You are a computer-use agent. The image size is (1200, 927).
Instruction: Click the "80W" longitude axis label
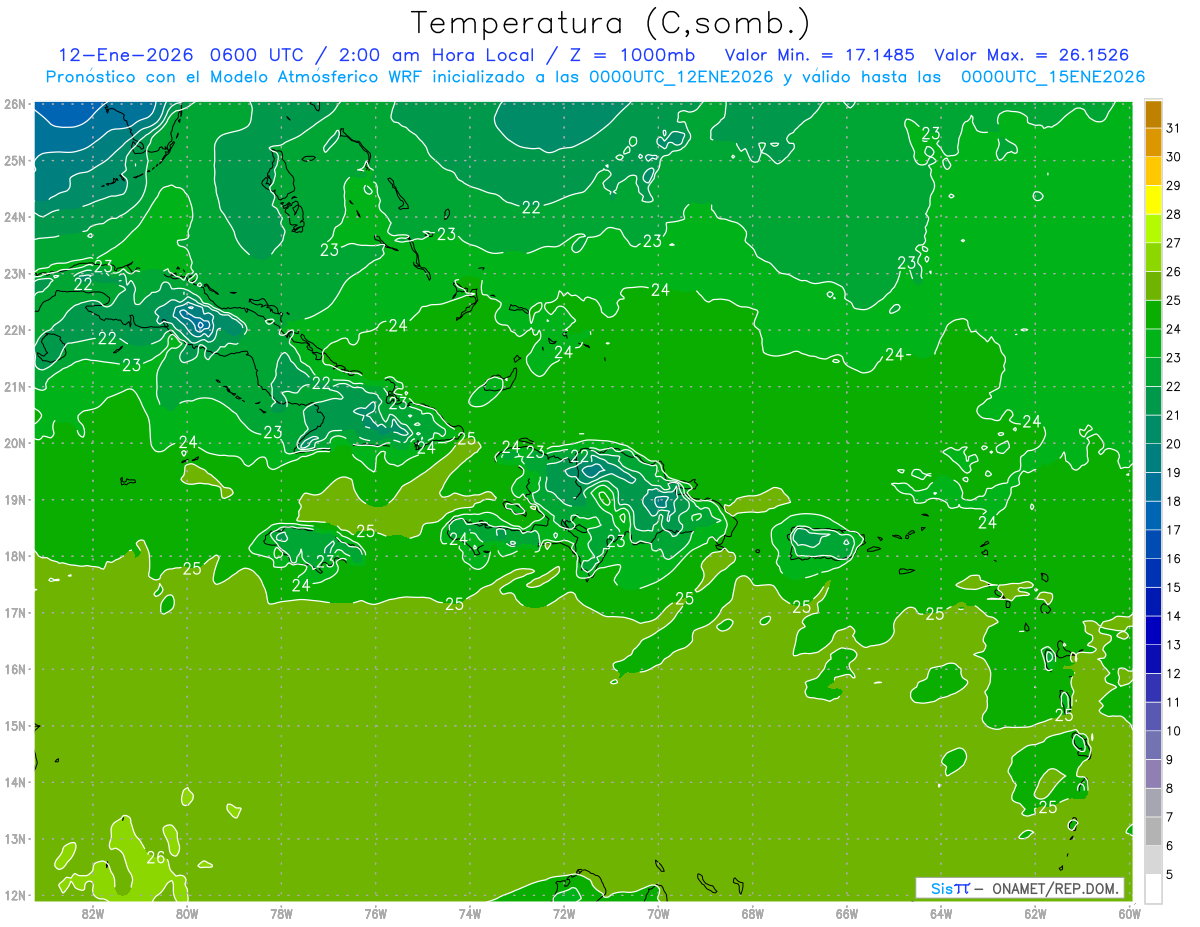187,913
